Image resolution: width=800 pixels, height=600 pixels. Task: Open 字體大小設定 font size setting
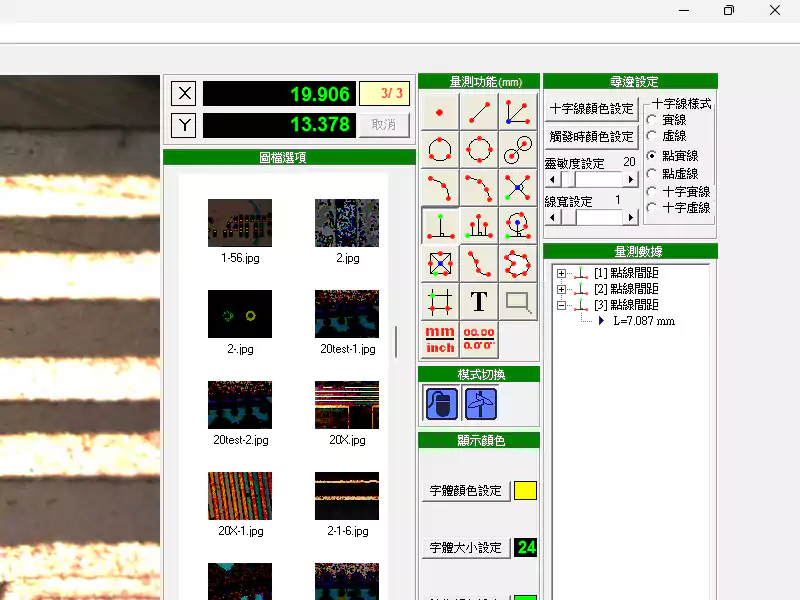tap(466, 548)
